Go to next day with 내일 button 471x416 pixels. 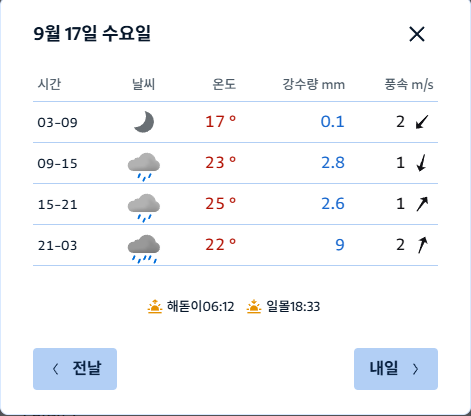pos(396,369)
